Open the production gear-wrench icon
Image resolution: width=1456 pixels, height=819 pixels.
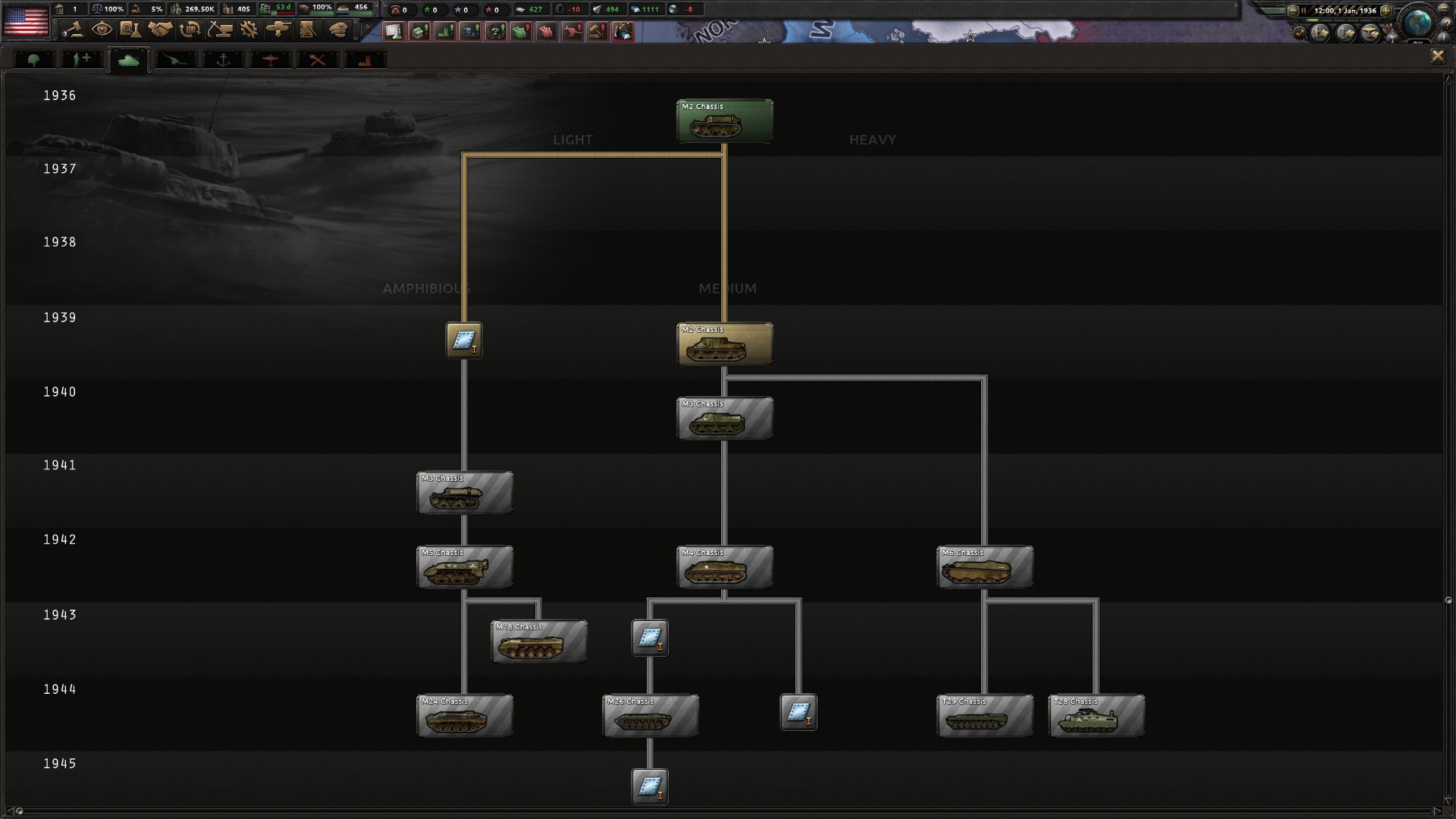(x=249, y=30)
